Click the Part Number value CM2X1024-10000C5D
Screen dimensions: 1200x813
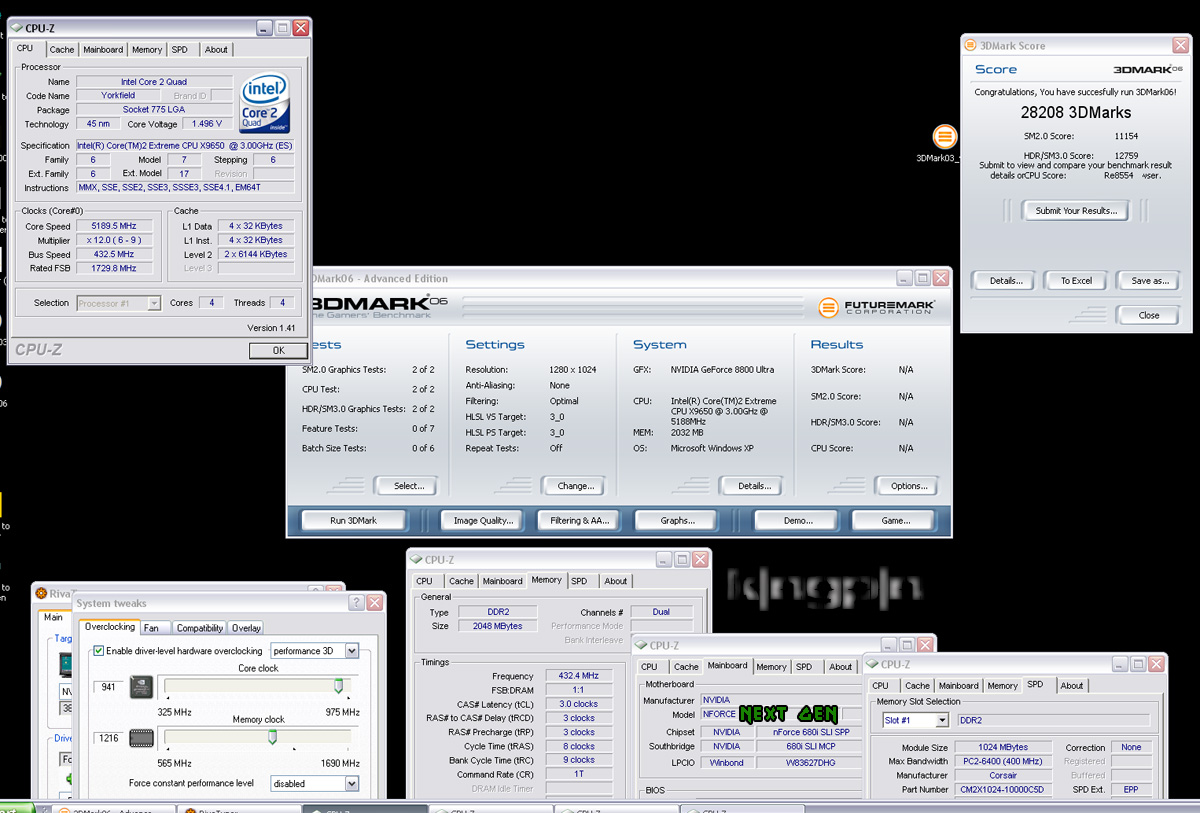click(1003, 790)
